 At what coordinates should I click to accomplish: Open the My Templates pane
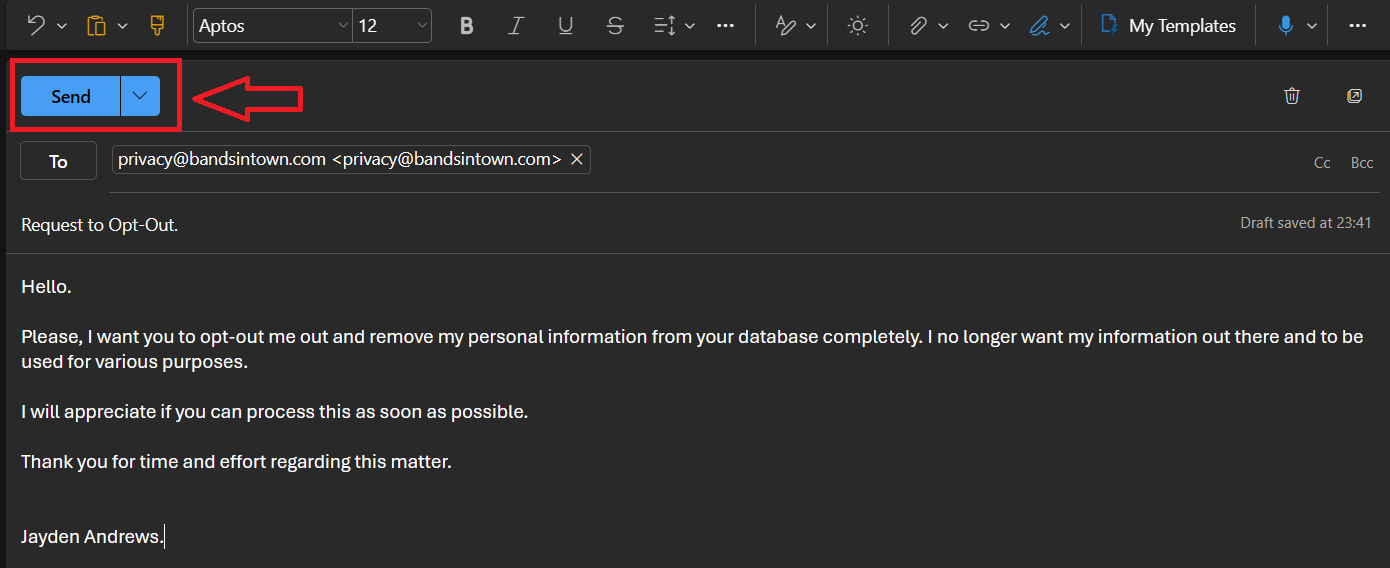[x=1167, y=26]
